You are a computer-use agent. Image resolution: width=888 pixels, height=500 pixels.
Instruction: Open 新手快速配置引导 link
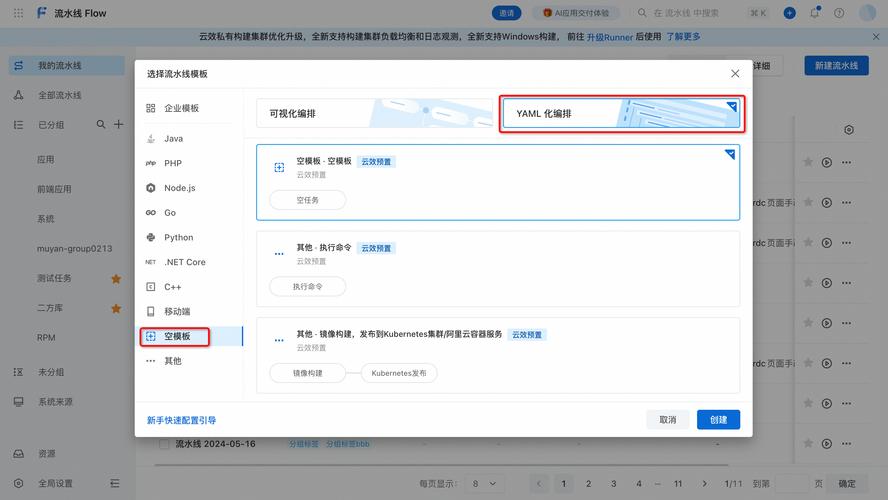coord(181,420)
